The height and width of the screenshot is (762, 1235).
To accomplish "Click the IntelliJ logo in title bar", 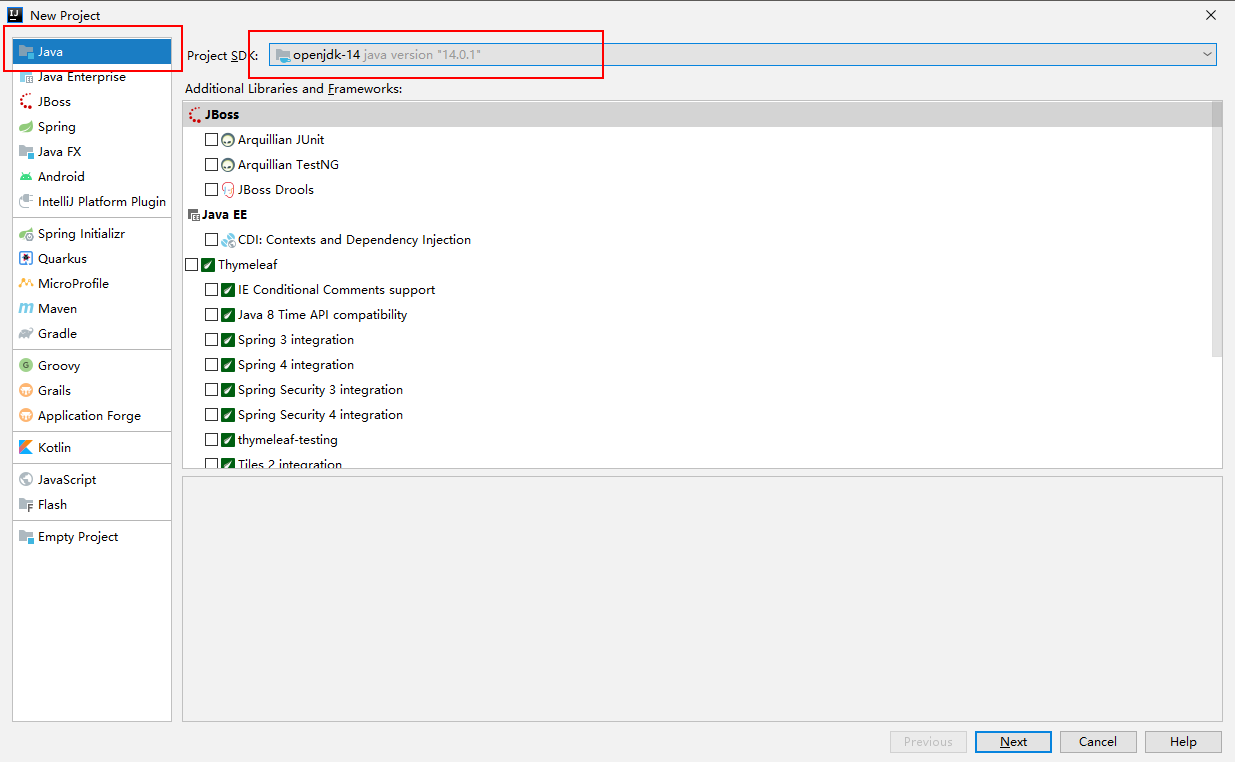I will pyautogui.click(x=15, y=15).
